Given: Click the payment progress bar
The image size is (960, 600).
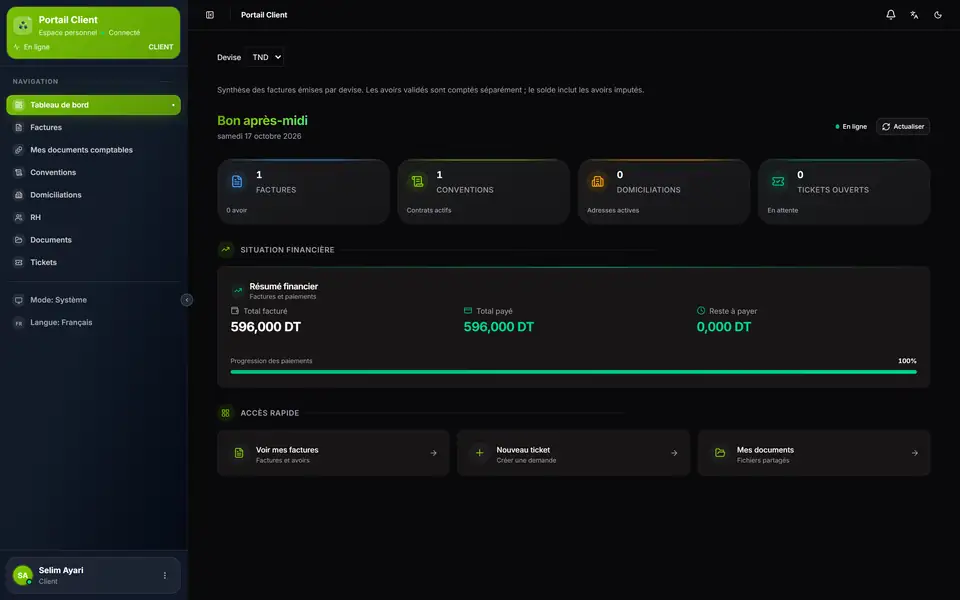Looking at the screenshot, I should coord(574,372).
